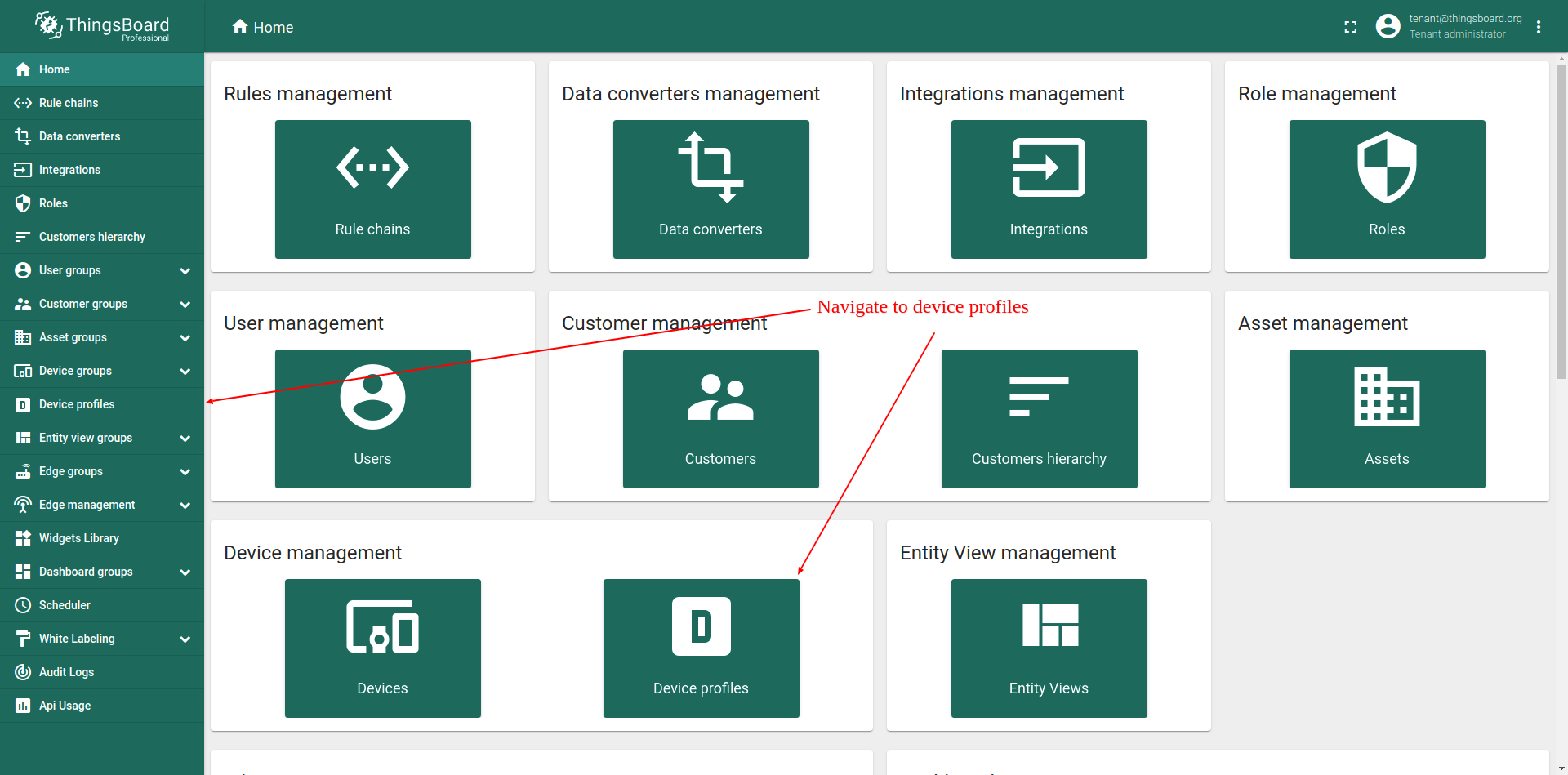The height and width of the screenshot is (775, 1568).
Task: Select Data converters in sidebar menu
Action: coord(102,136)
